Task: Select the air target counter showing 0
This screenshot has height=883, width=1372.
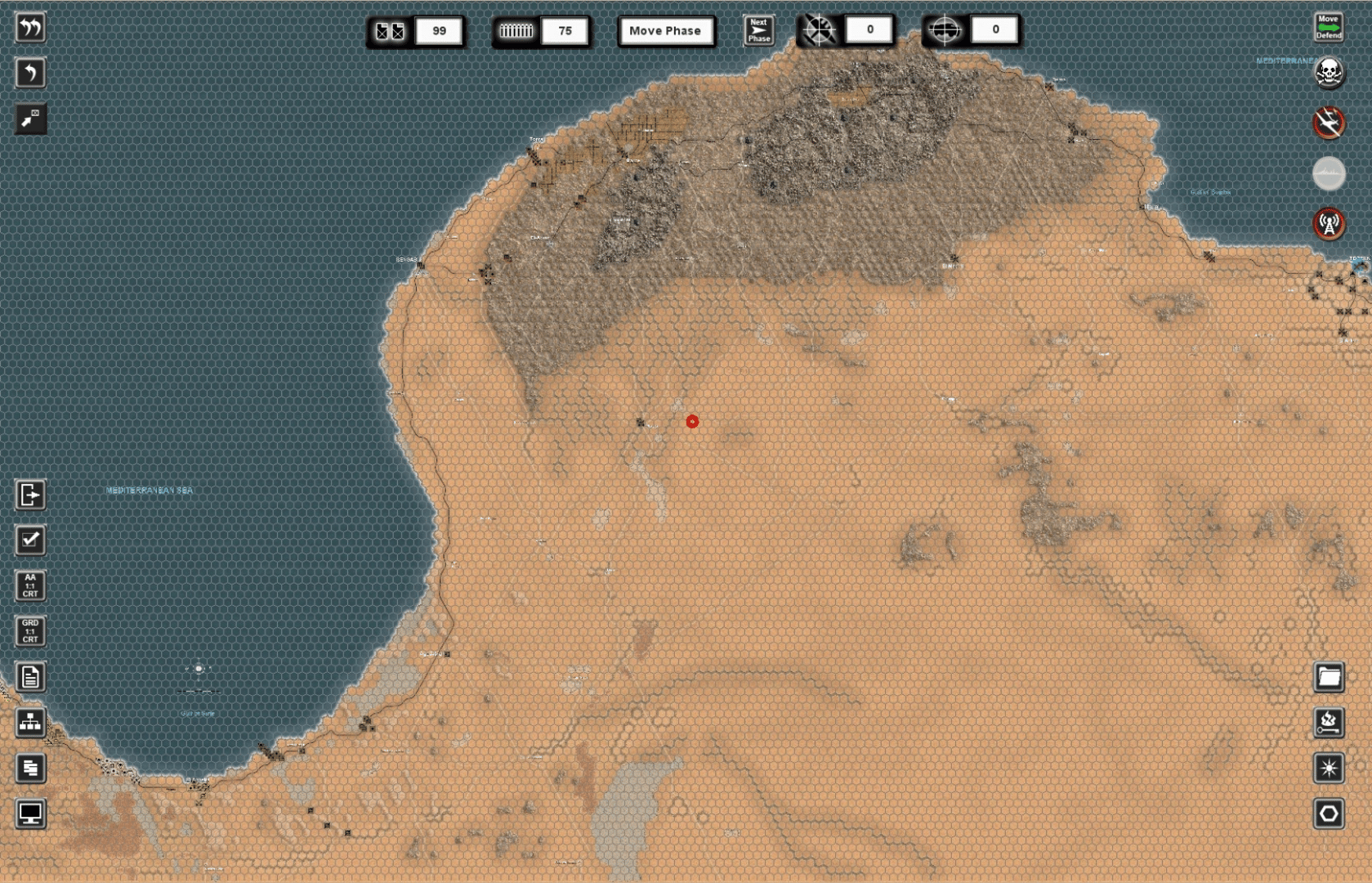Action: click(869, 29)
